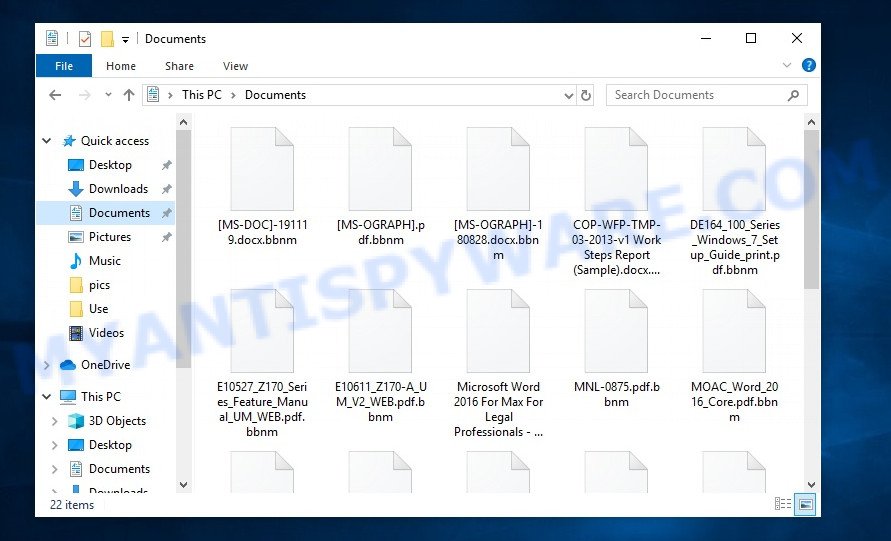
Task: Go up one folder level
Action: pyautogui.click(x=129, y=95)
